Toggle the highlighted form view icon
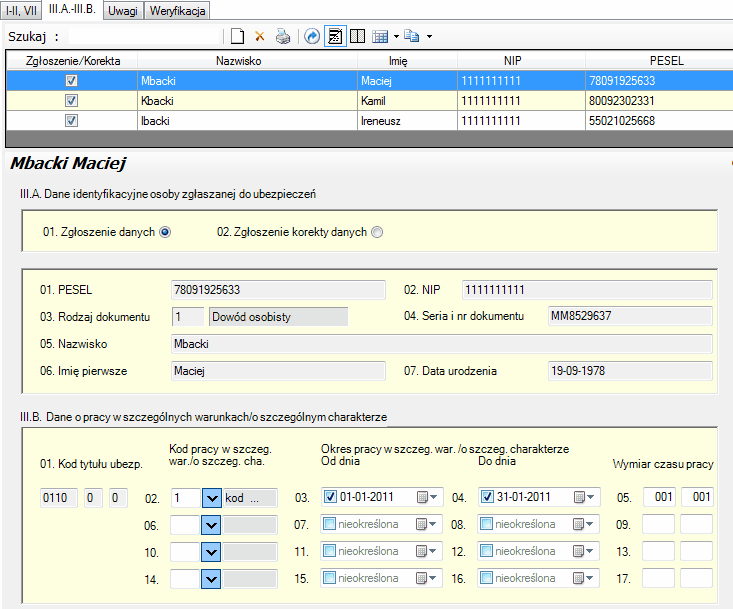 point(335,37)
